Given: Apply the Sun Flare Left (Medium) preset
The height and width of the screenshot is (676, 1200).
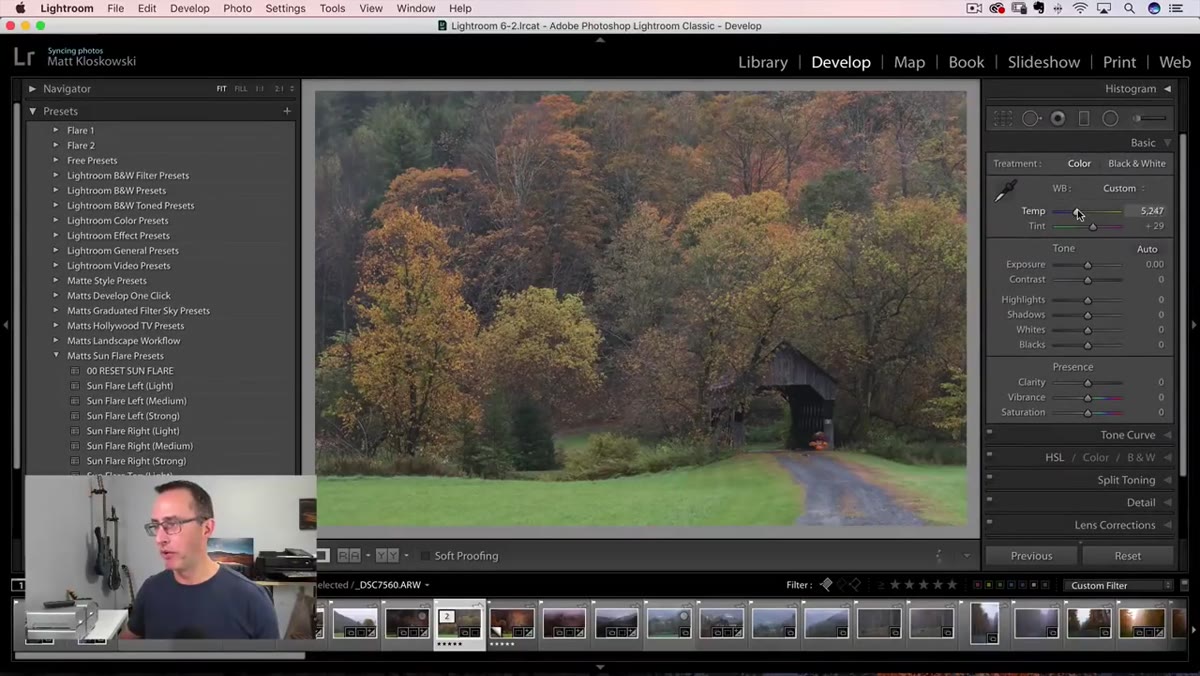Looking at the screenshot, I should (136, 400).
